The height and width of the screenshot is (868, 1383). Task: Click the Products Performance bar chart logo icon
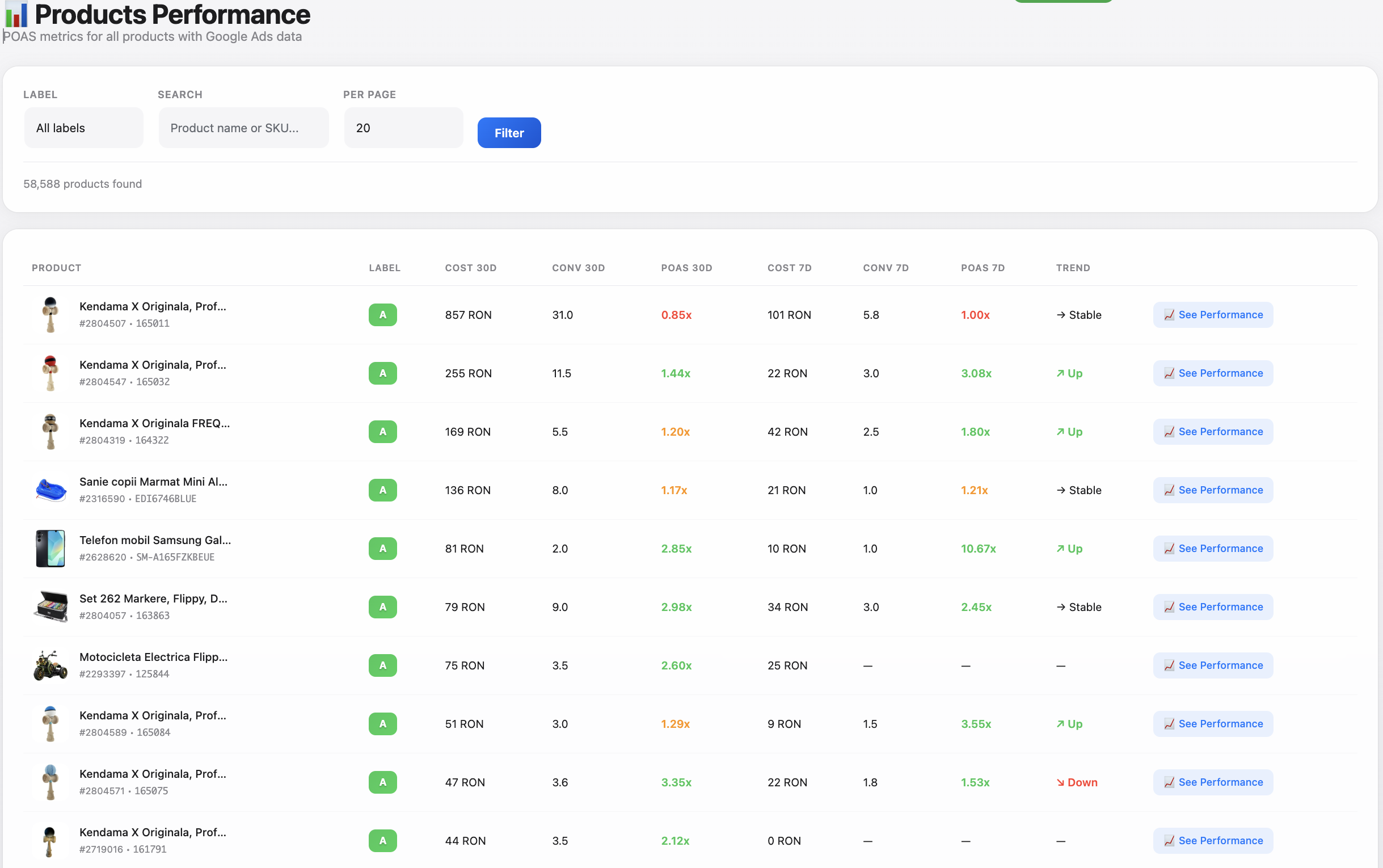tap(16, 15)
